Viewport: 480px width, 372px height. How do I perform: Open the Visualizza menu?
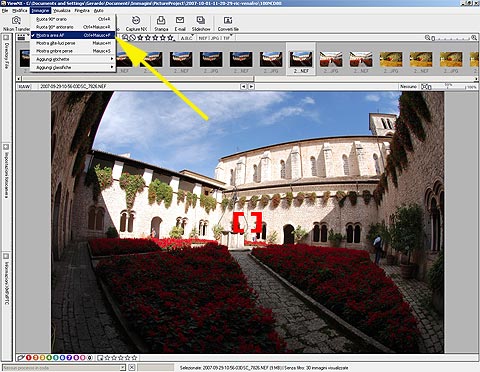[62, 11]
